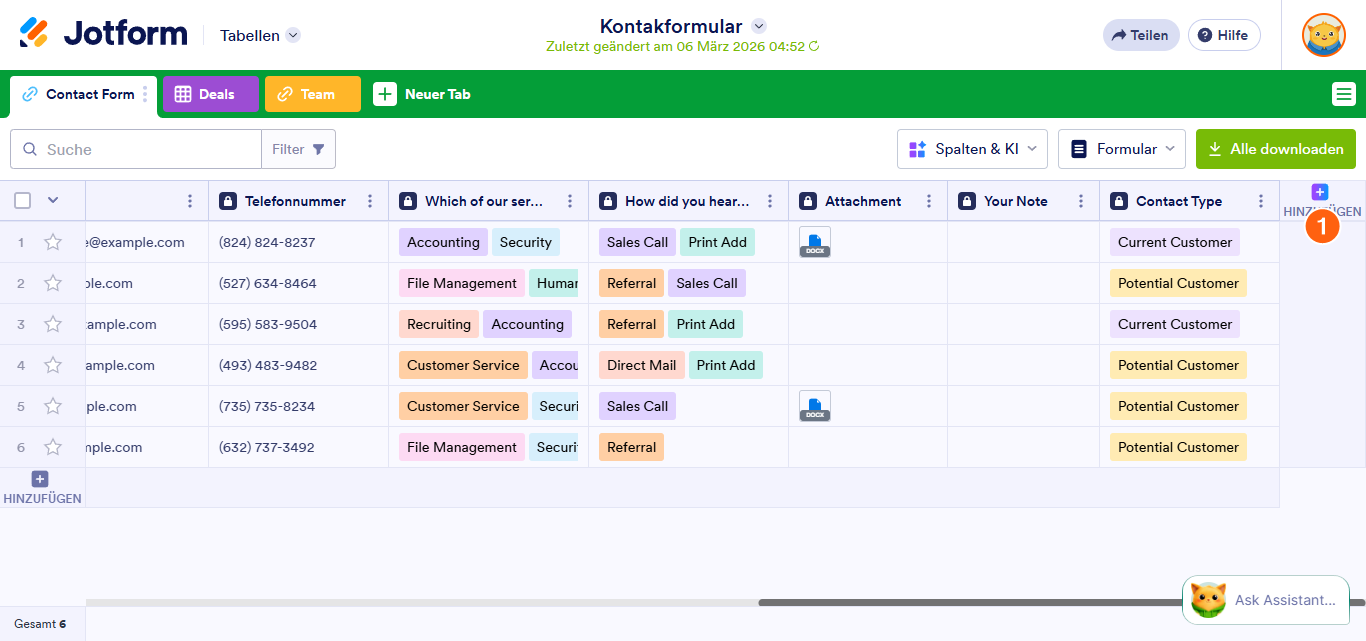Click the hamburger menu on the green bar

[1344, 93]
